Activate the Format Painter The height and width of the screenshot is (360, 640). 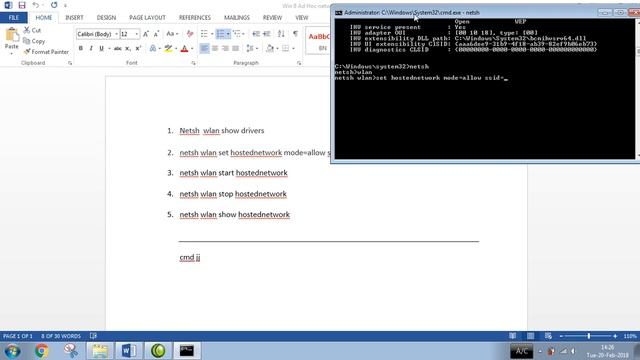point(46,52)
